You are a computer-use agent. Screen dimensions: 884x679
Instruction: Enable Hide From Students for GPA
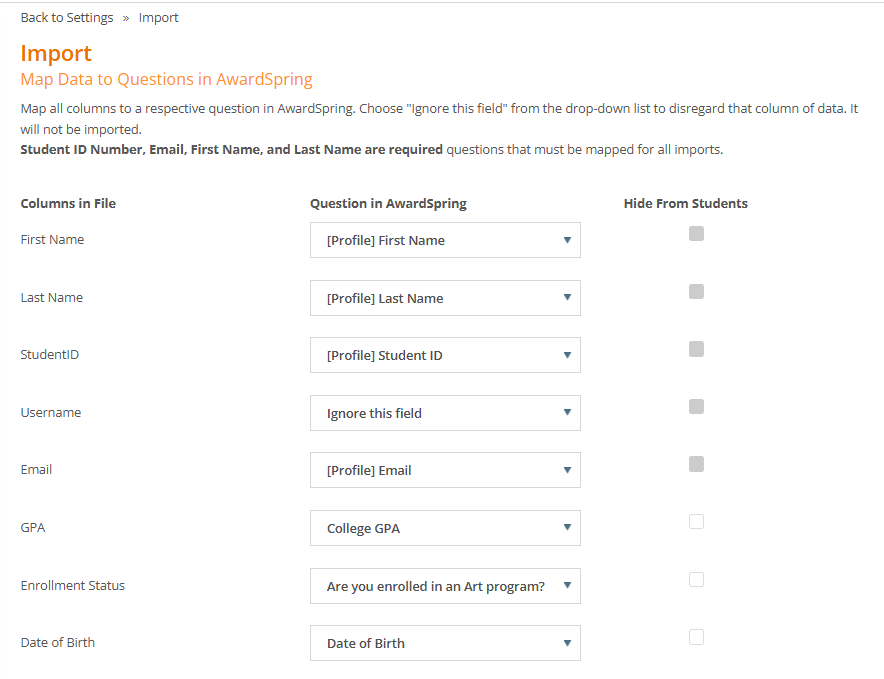[696, 521]
